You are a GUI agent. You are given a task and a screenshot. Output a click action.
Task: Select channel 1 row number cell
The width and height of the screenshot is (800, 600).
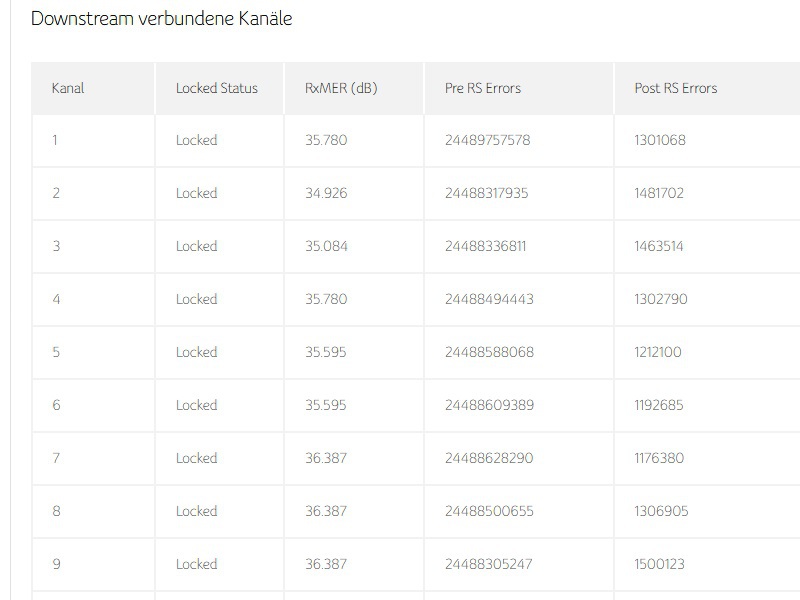(x=56, y=140)
